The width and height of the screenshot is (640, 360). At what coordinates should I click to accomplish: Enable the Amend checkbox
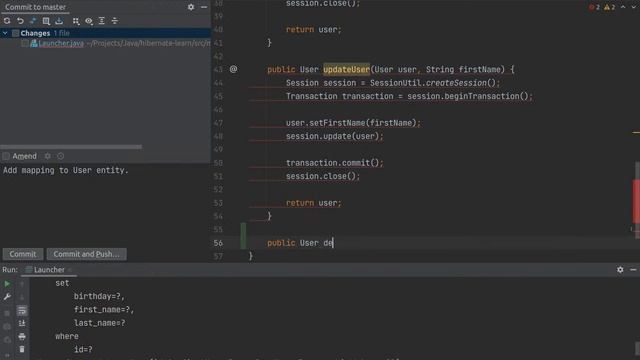pyautogui.click(x=6, y=156)
